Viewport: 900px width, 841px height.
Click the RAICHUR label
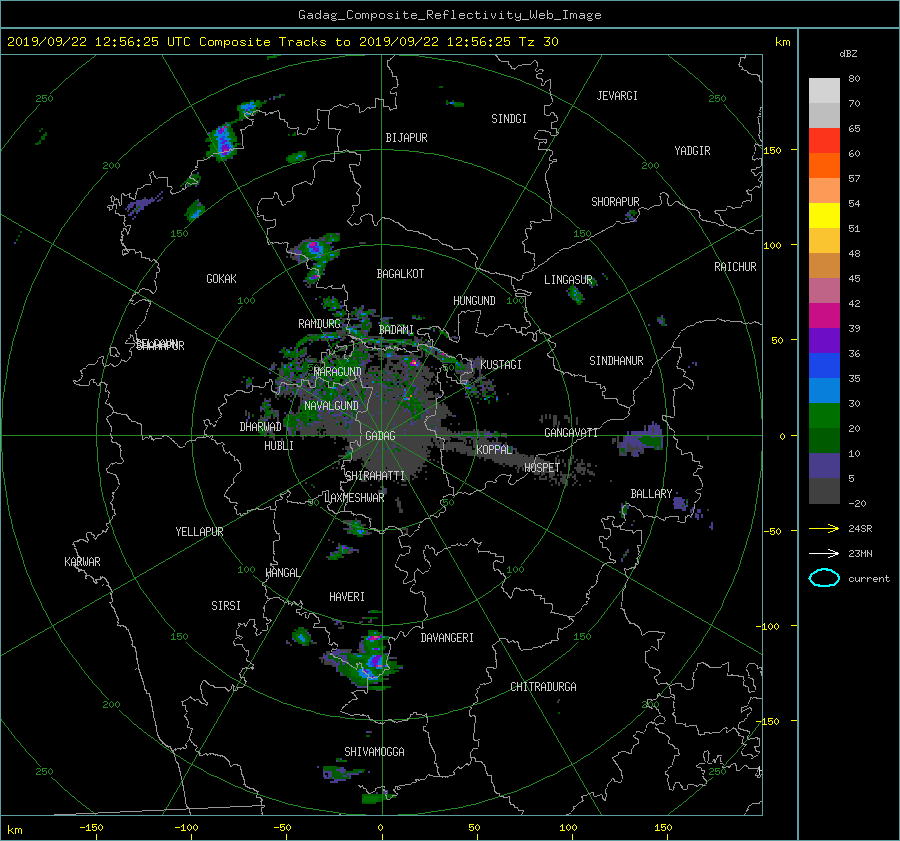(735, 267)
